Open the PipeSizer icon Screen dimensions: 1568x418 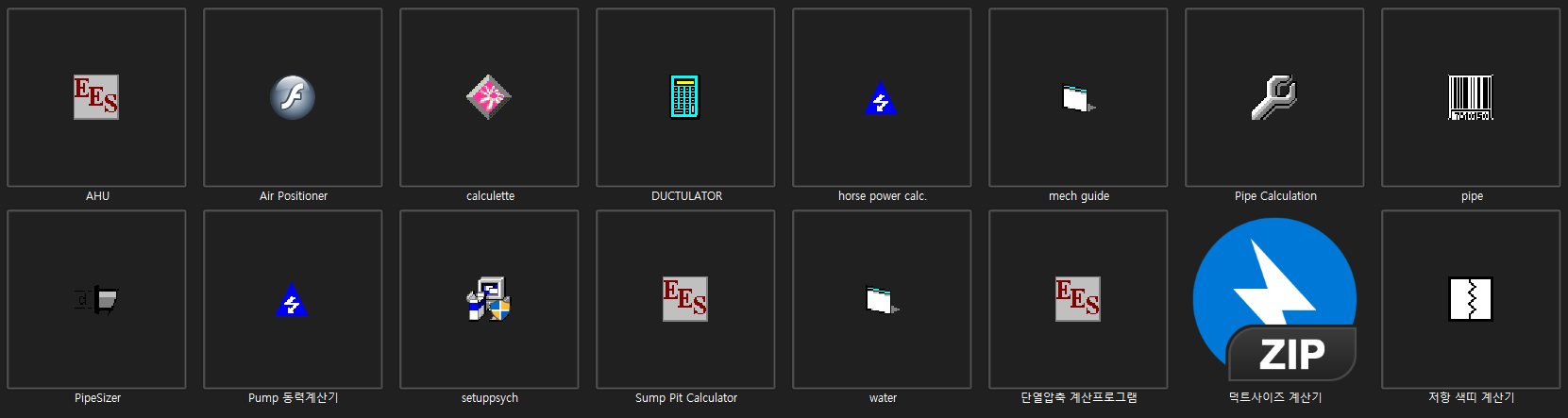(96, 300)
